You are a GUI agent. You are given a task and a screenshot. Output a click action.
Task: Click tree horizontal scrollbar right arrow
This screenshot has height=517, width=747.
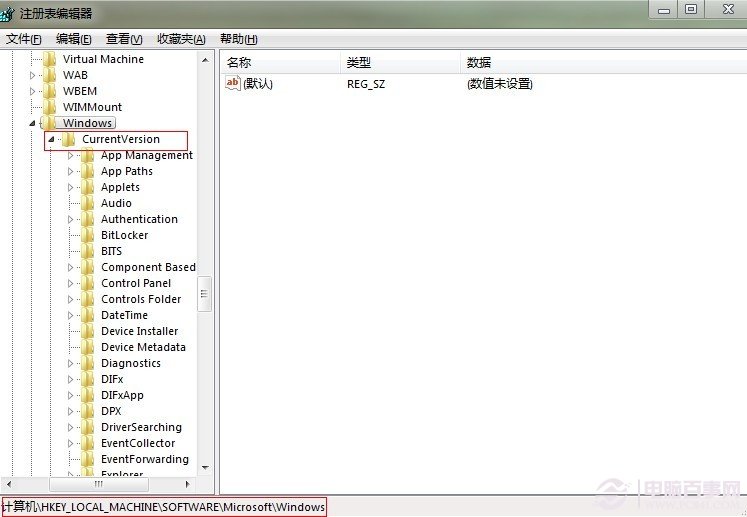point(188,484)
